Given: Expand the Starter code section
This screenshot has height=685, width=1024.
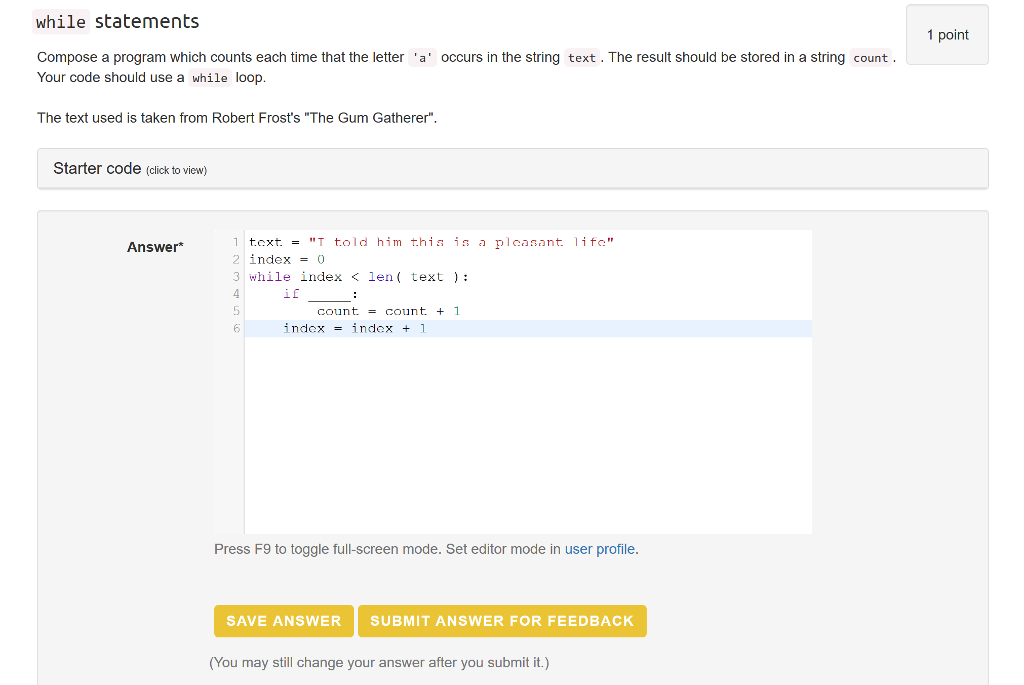Looking at the screenshot, I should 97,168.
